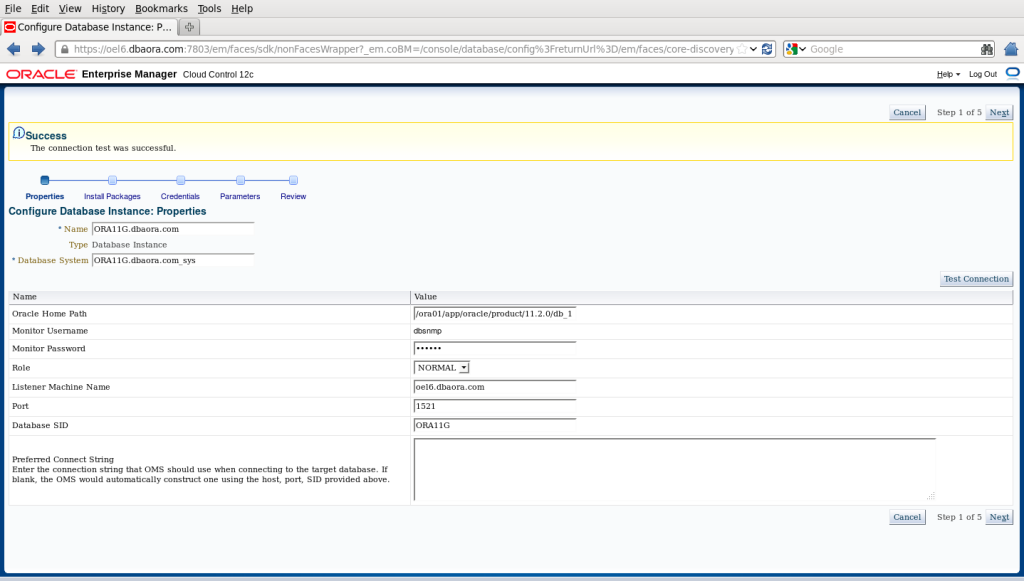The height and width of the screenshot is (581, 1024).
Task: Click Cancel below the Preferred Connect String box
Action: pyautogui.click(x=907, y=517)
